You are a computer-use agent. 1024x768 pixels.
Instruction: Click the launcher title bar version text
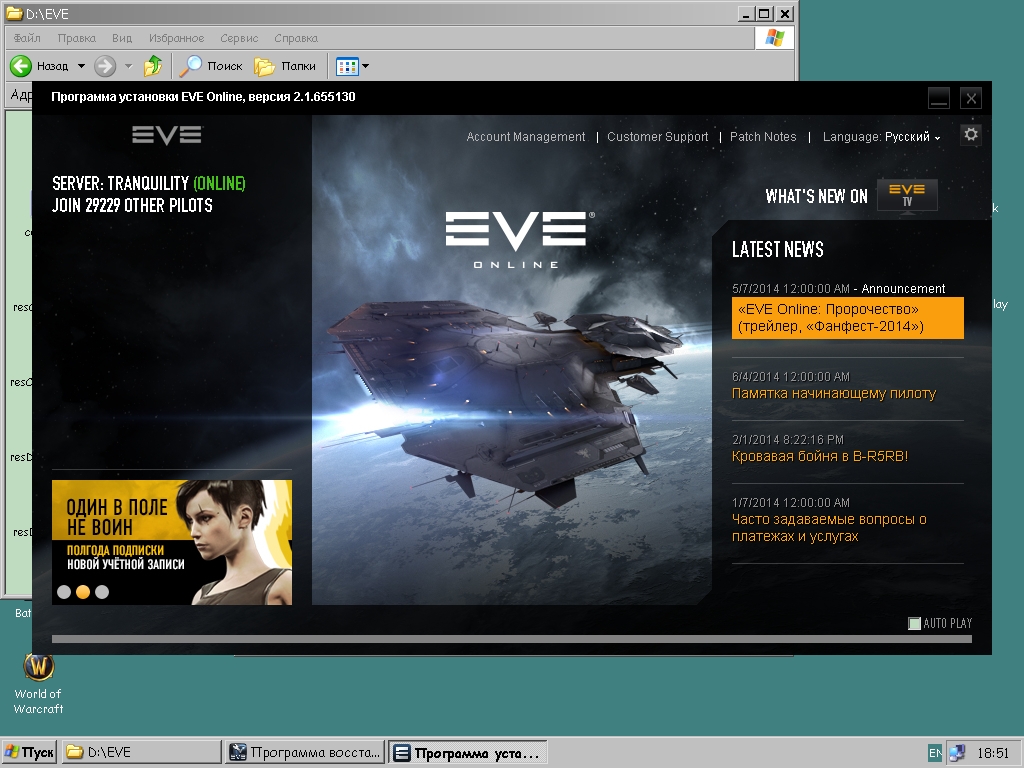click(203, 97)
